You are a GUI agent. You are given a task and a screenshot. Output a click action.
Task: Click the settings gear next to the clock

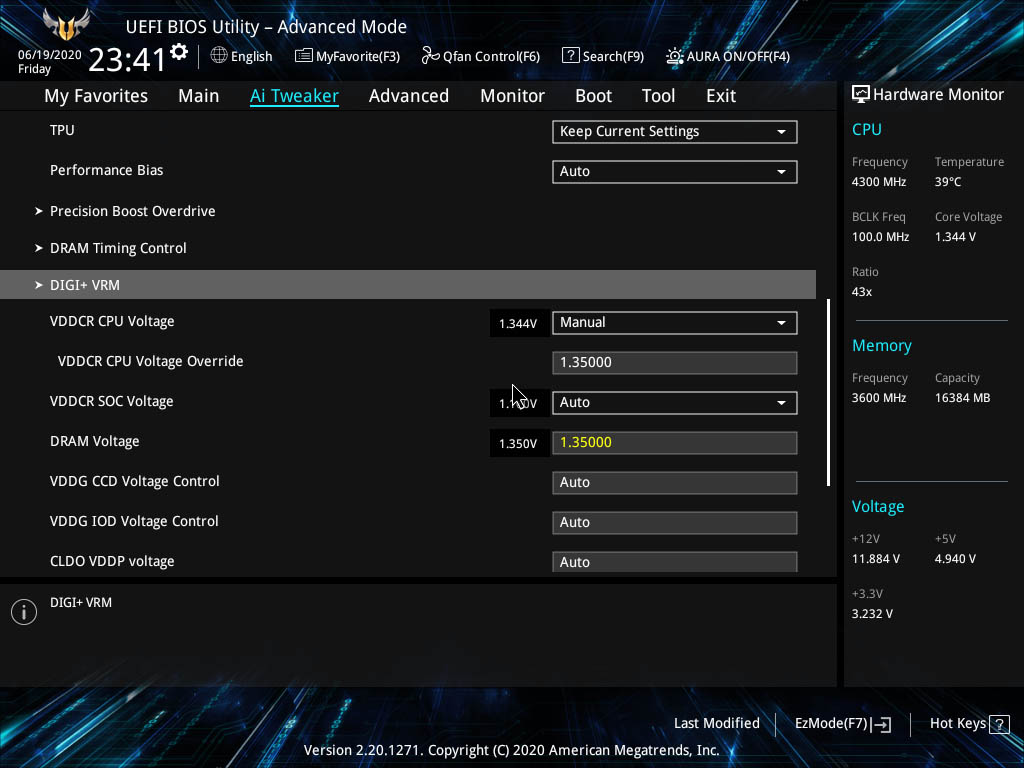[x=179, y=52]
